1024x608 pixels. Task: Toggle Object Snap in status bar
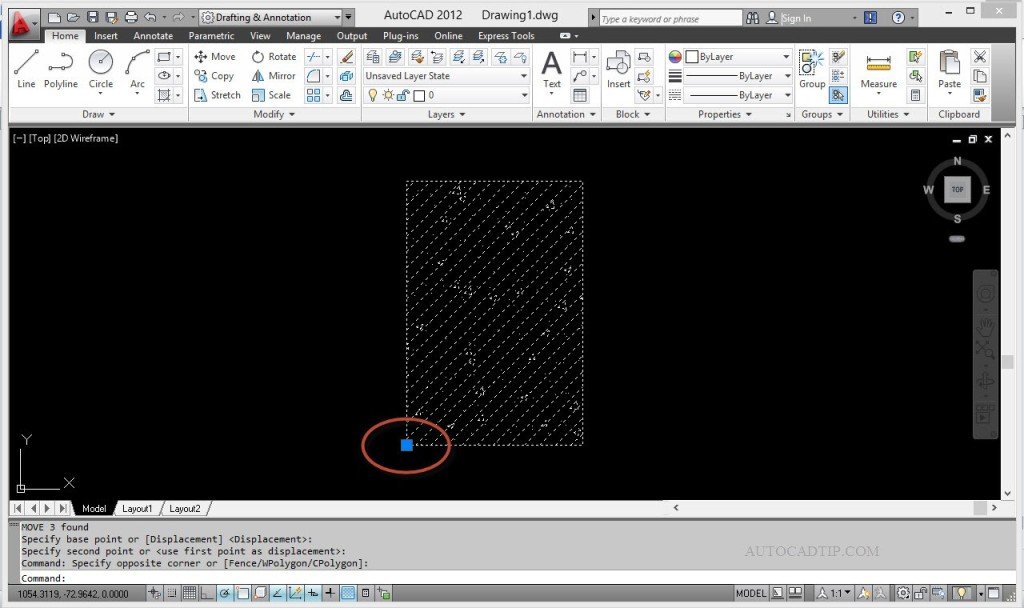click(242, 593)
